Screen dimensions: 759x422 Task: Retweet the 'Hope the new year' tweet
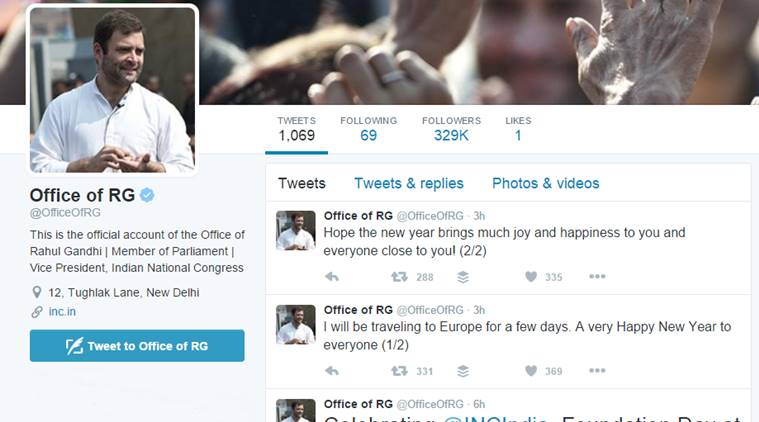[x=399, y=277]
